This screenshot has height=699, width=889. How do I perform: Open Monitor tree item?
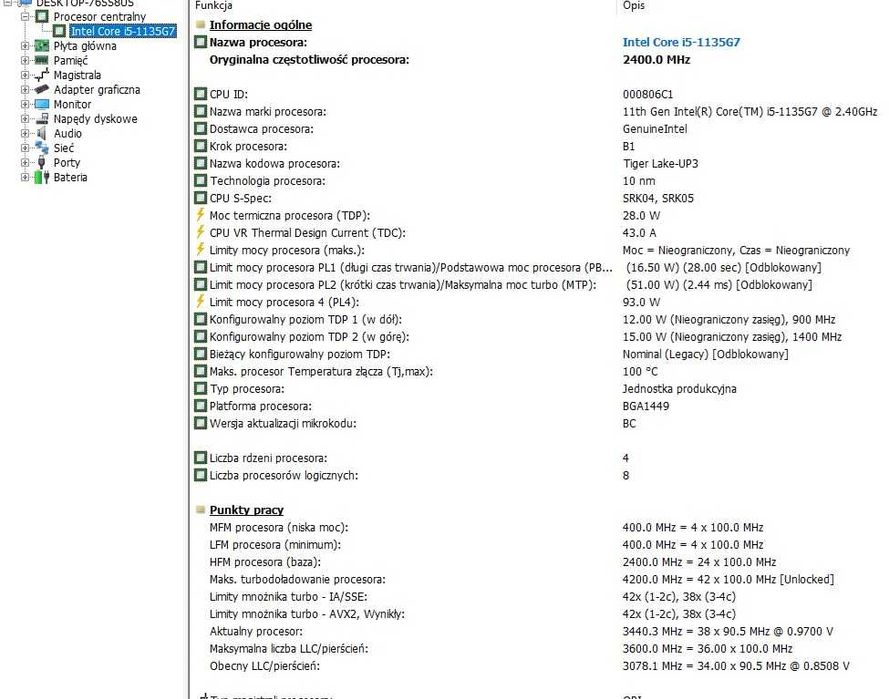coord(72,104)
